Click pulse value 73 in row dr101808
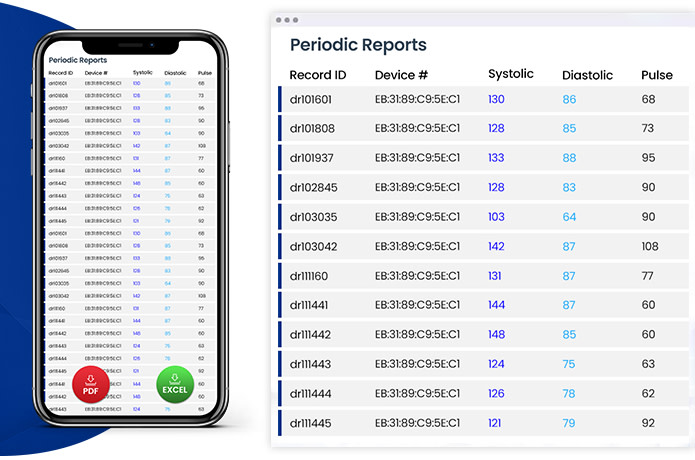Screen dimensions: 695x460 (x=648, y=128)
